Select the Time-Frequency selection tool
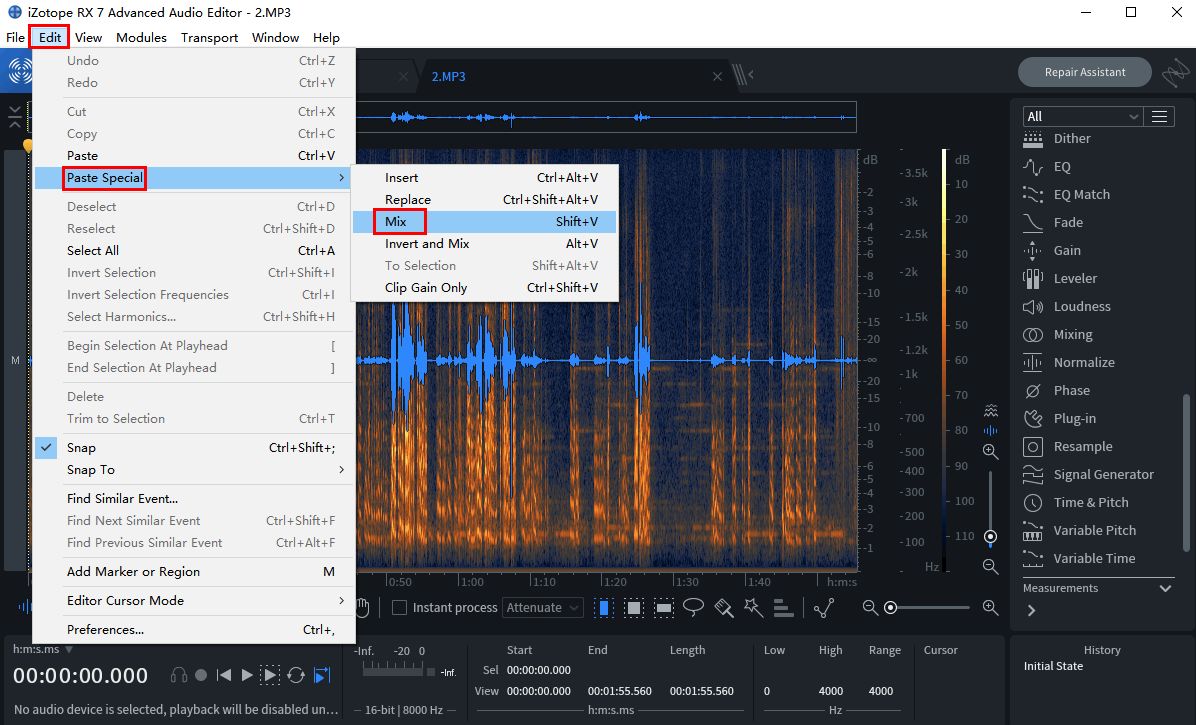1196x725 pixels. [x=634, y=608]
